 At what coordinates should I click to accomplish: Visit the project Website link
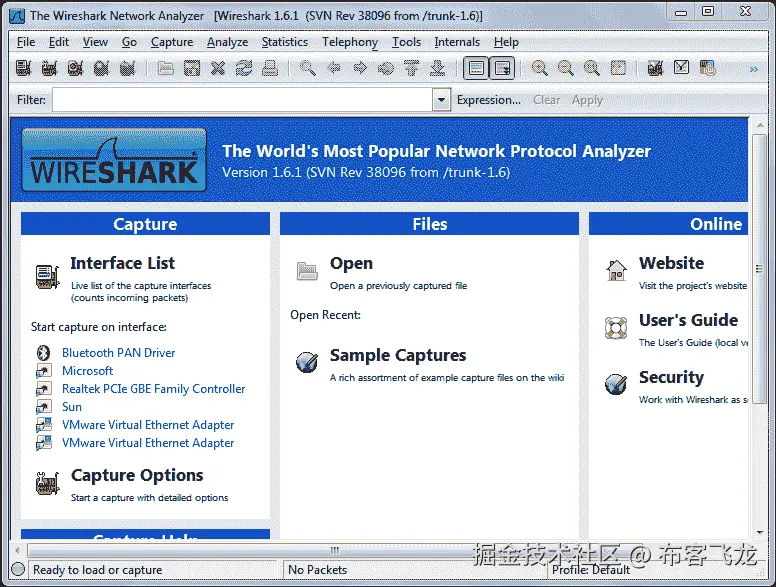[671, 263]
